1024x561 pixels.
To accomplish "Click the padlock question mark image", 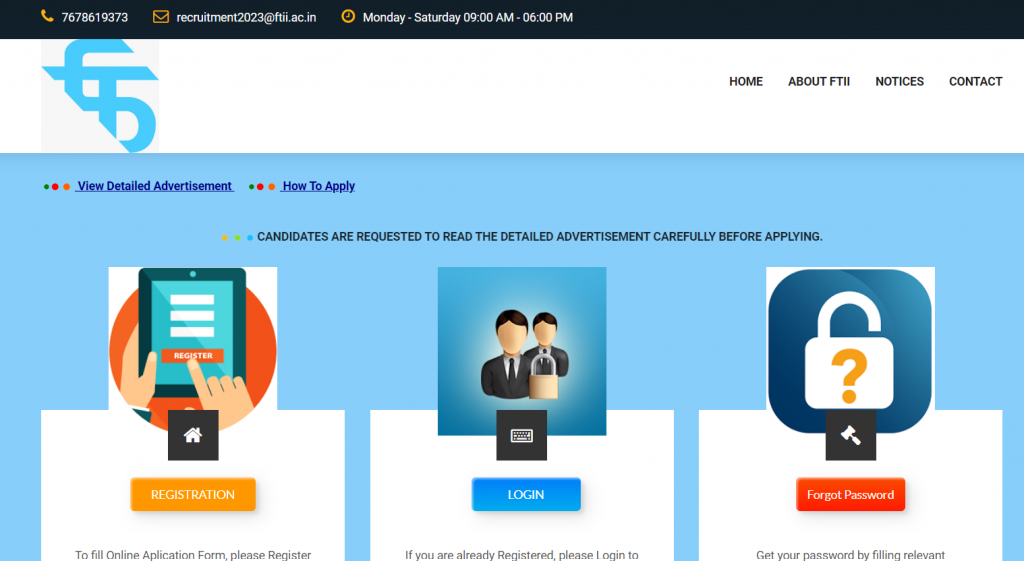I will [x=850, y=340].
